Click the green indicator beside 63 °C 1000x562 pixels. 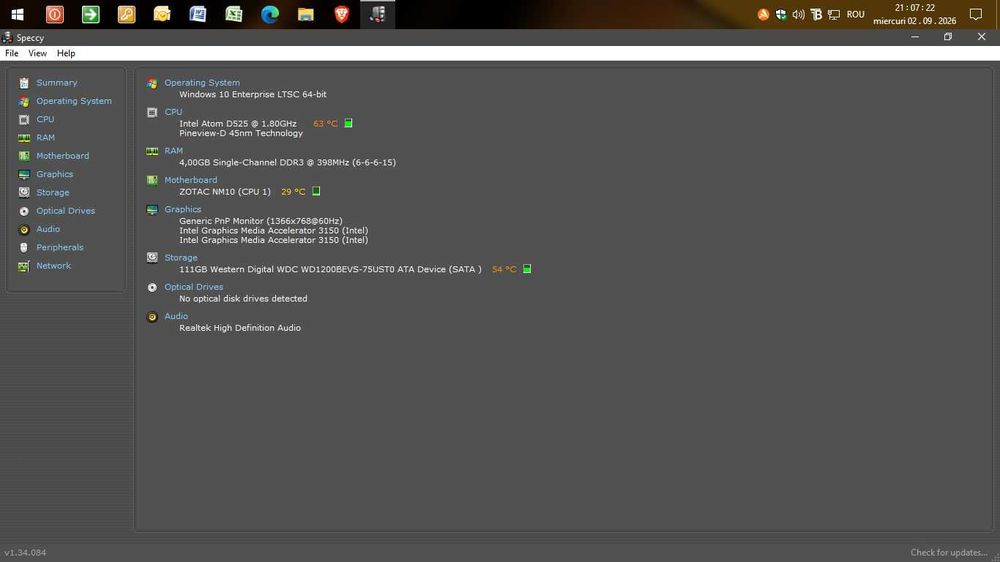(x=348, y=123)
